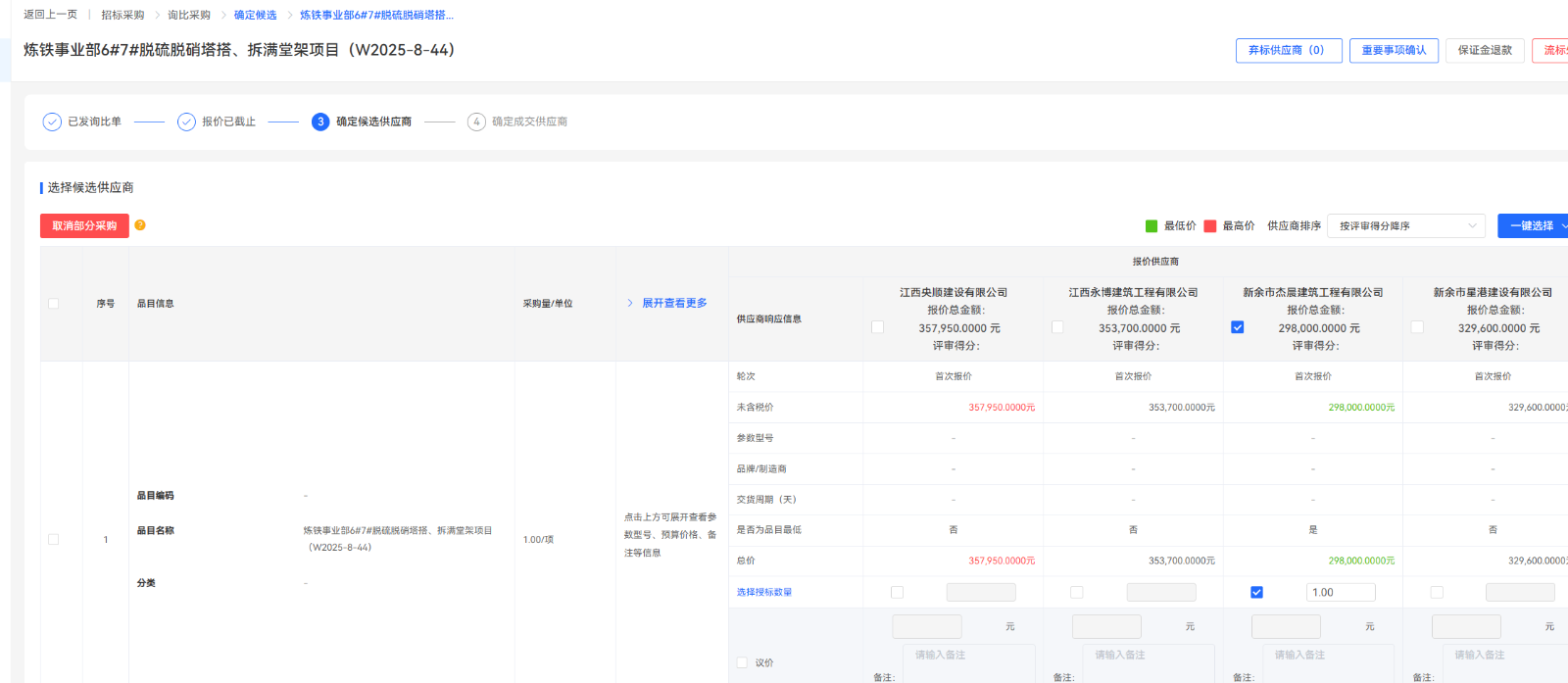Click the step 4 circle for 确定成交供应商
The image size is (1568, 683).
[x=476, y=122]
